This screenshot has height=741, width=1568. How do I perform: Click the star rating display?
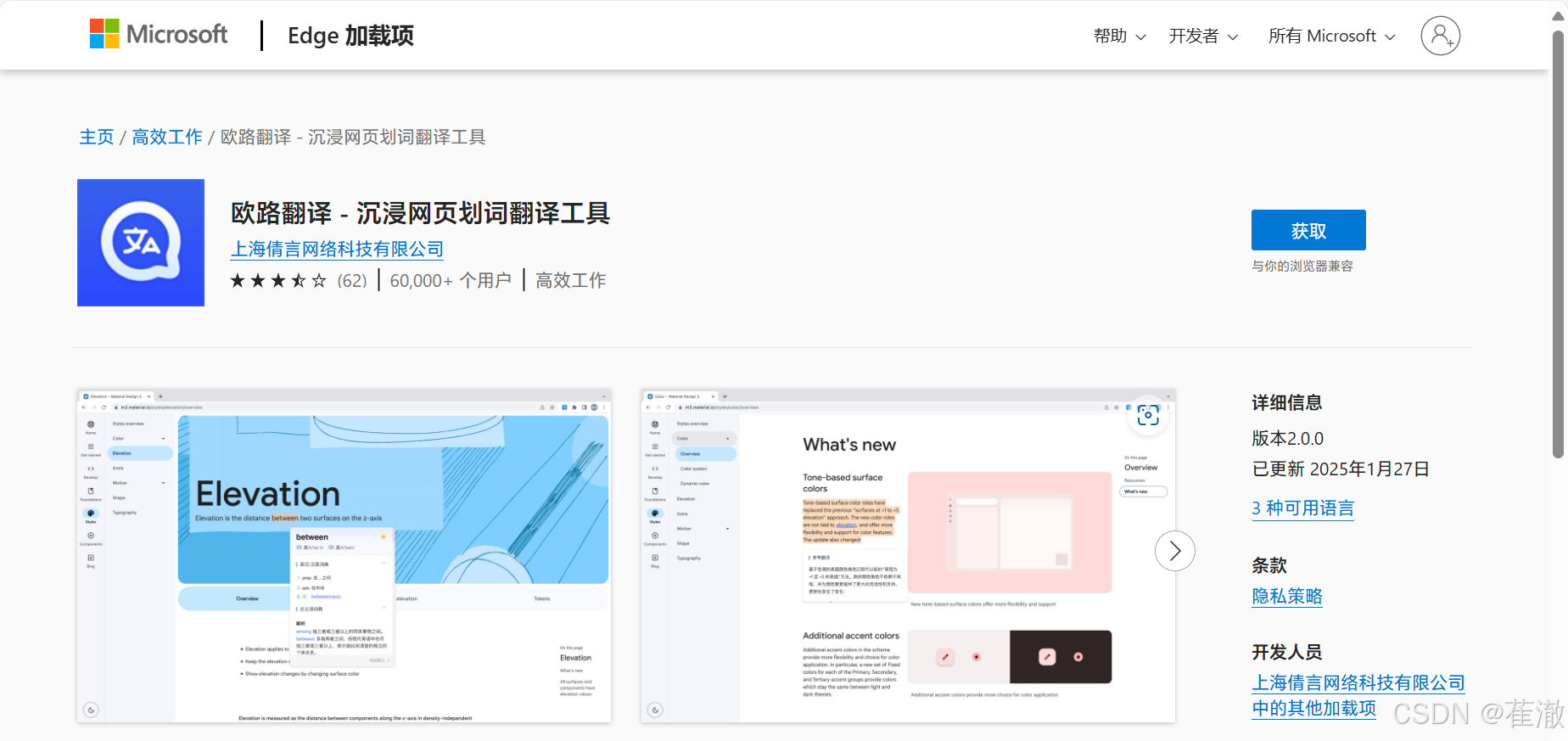click(278, 280)
